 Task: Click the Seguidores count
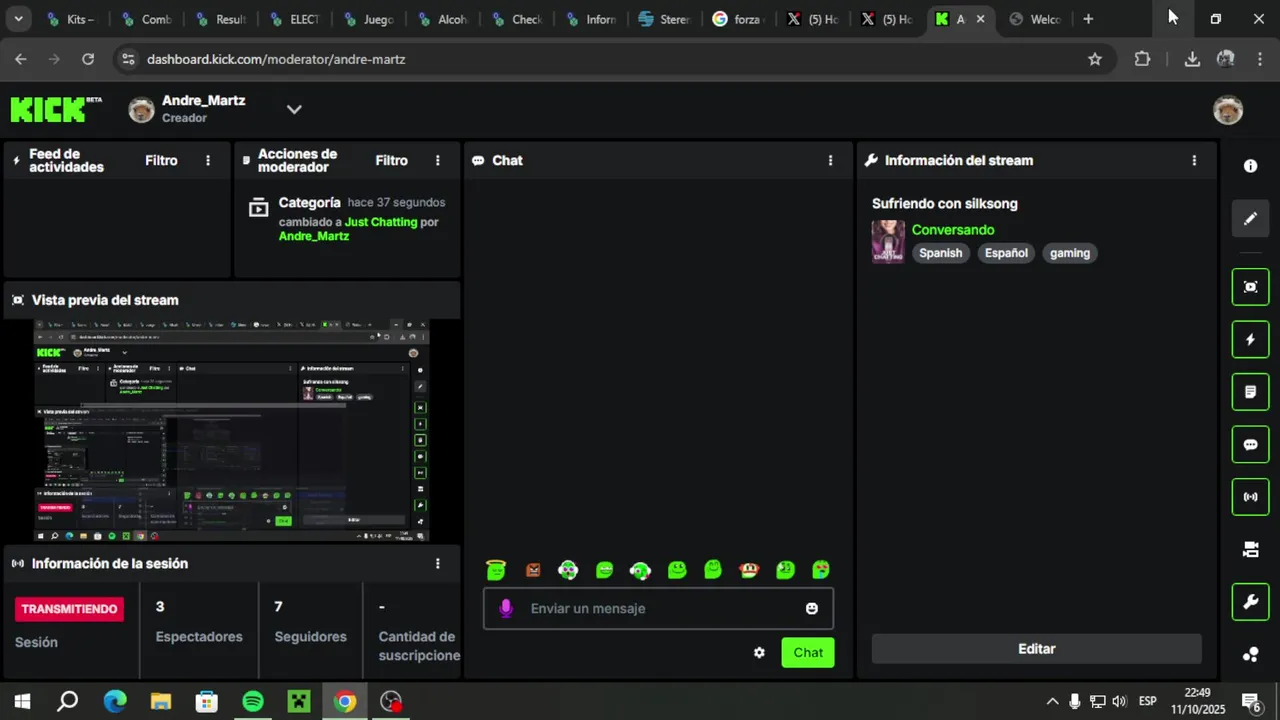[x=278, y=606]
